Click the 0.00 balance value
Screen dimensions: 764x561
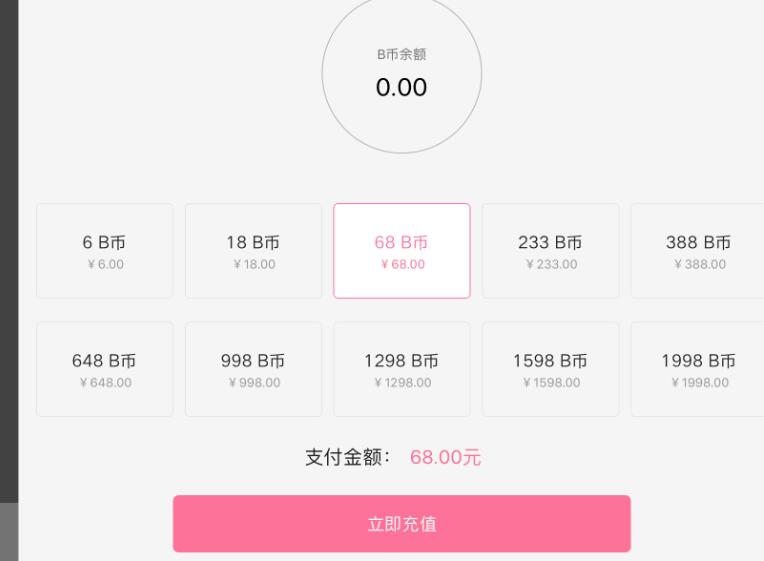click(x=401, y=88)
